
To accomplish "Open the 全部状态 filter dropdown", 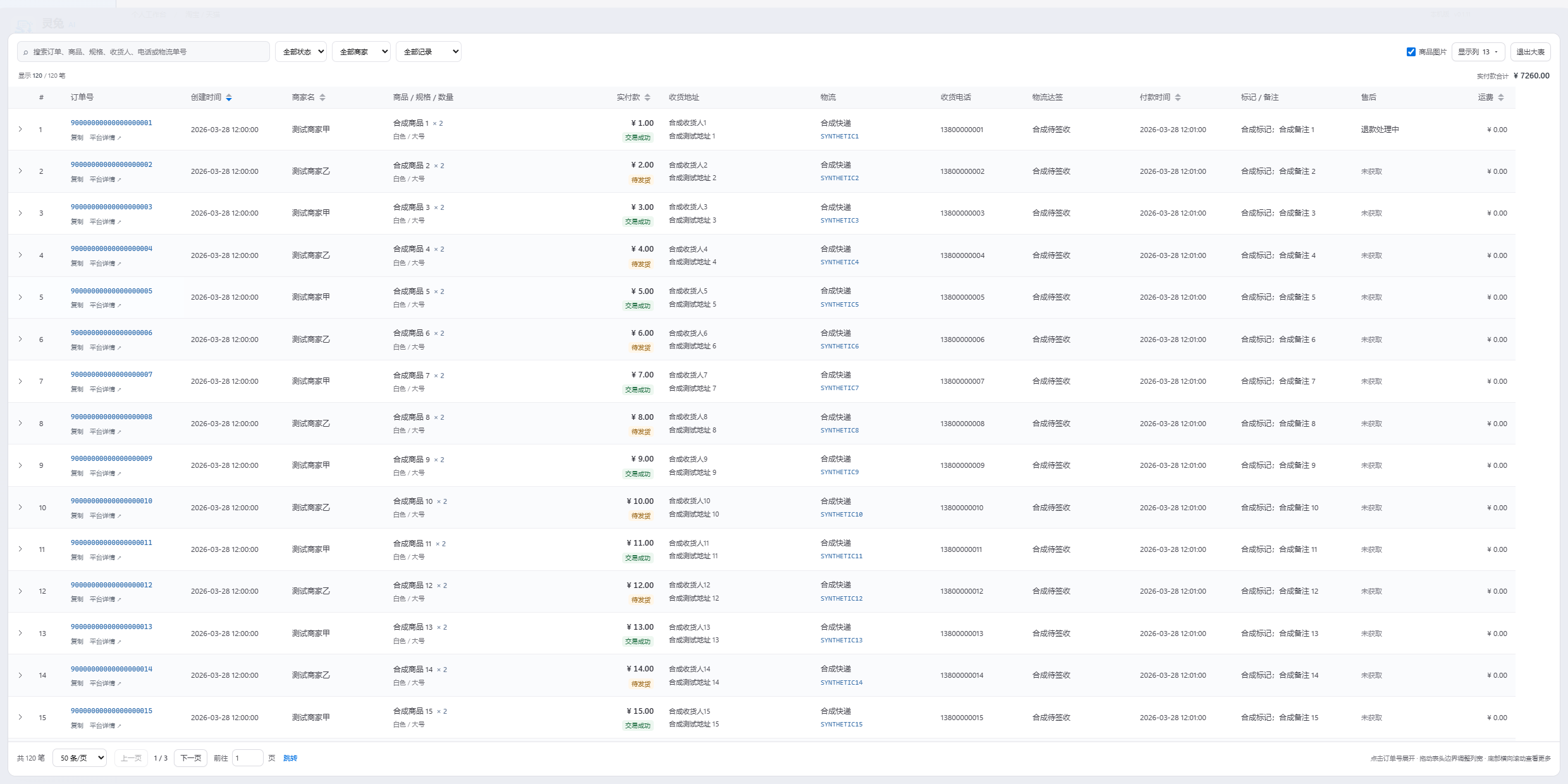I will click(301, 52).
